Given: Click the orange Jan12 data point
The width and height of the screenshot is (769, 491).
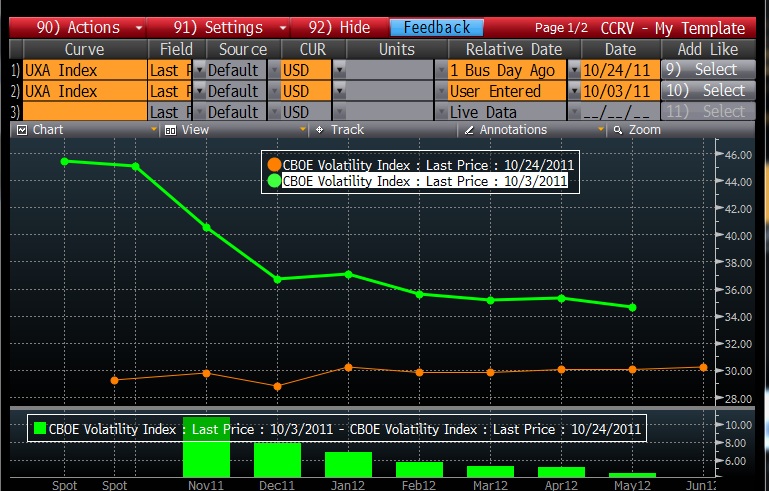Looking at the screenshot, I should (x=348, y=367).
